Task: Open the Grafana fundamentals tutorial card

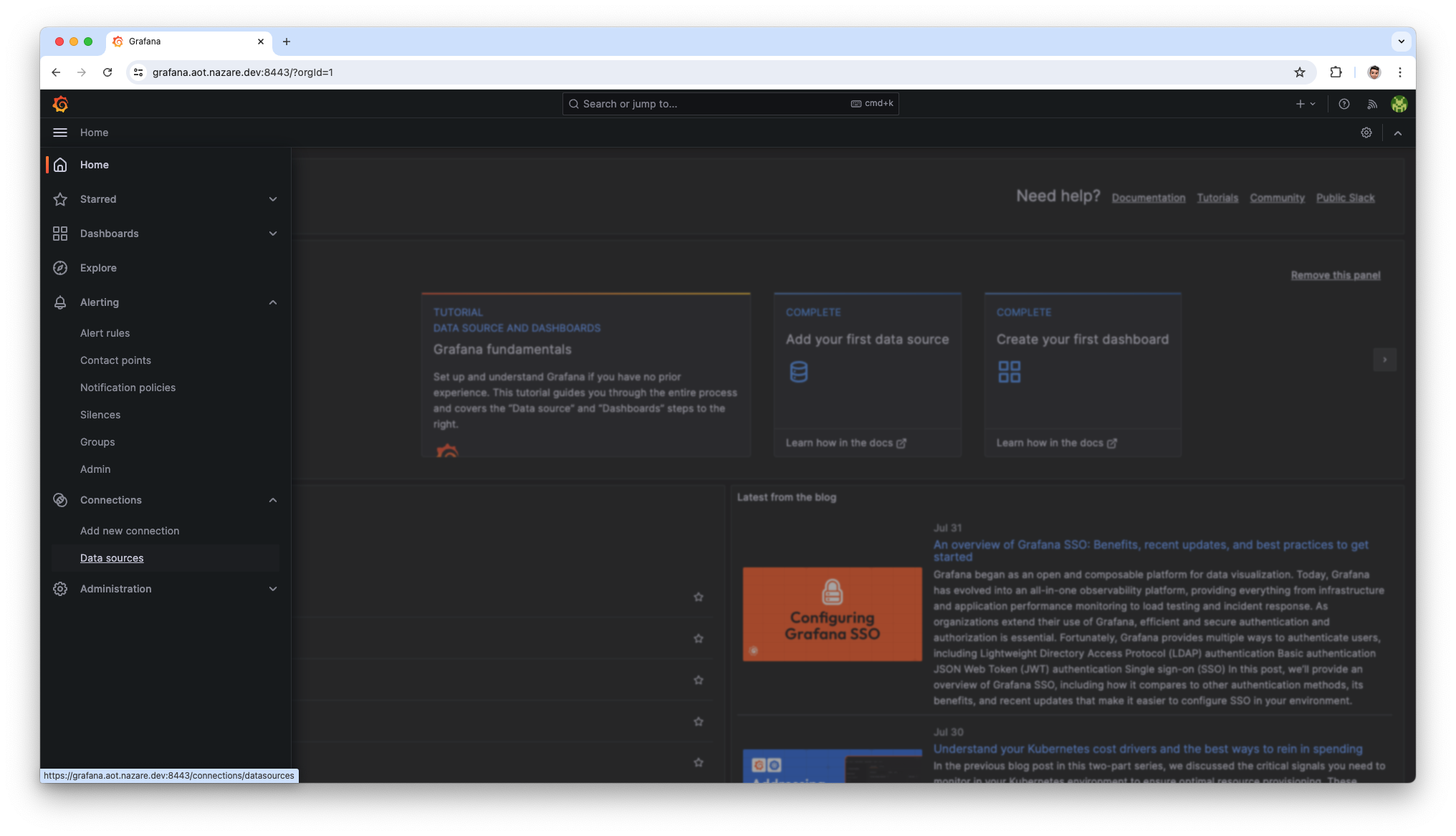Action: [586, 375]
